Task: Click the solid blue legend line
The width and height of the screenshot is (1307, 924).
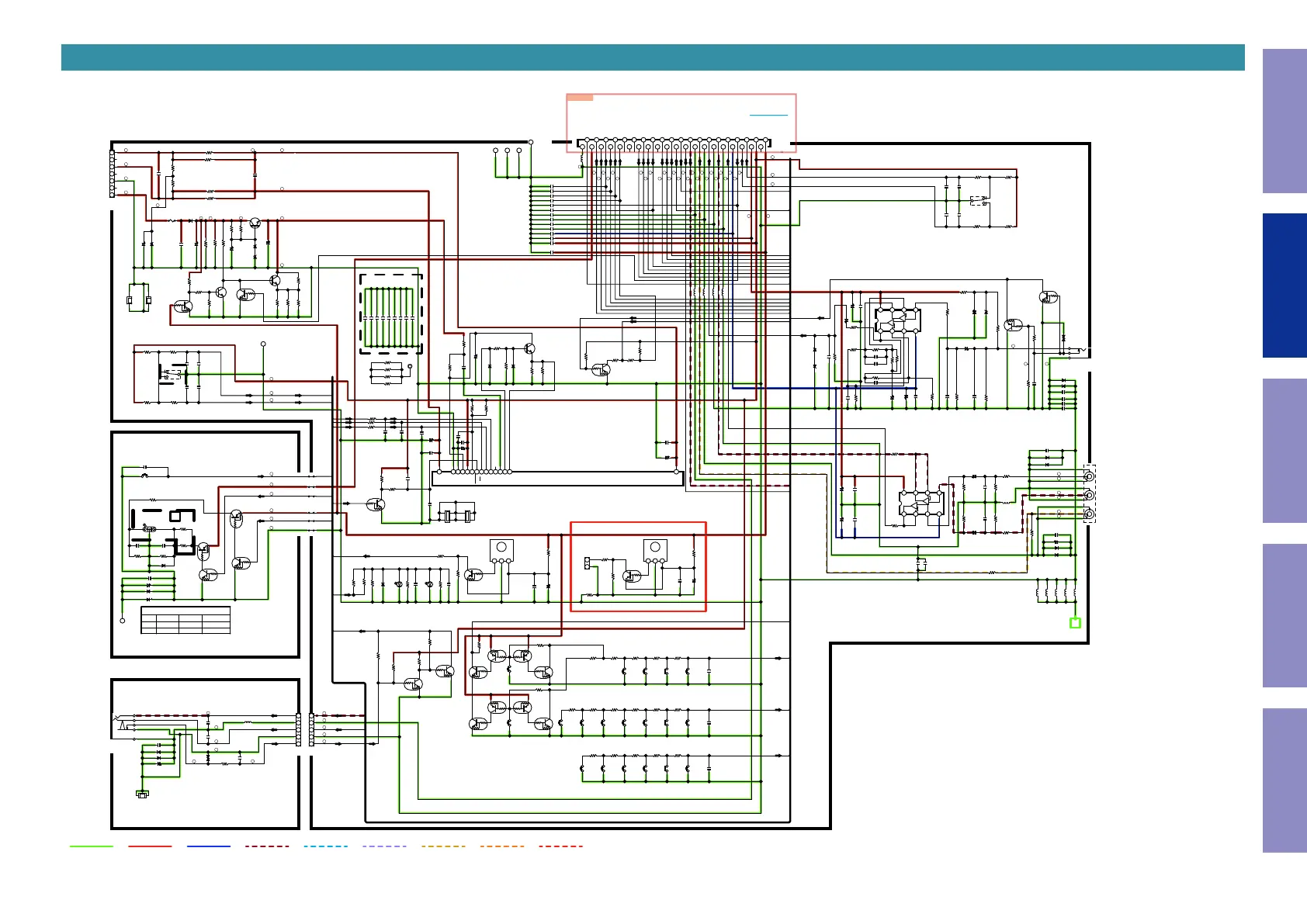Action: (x=209, y=846)
